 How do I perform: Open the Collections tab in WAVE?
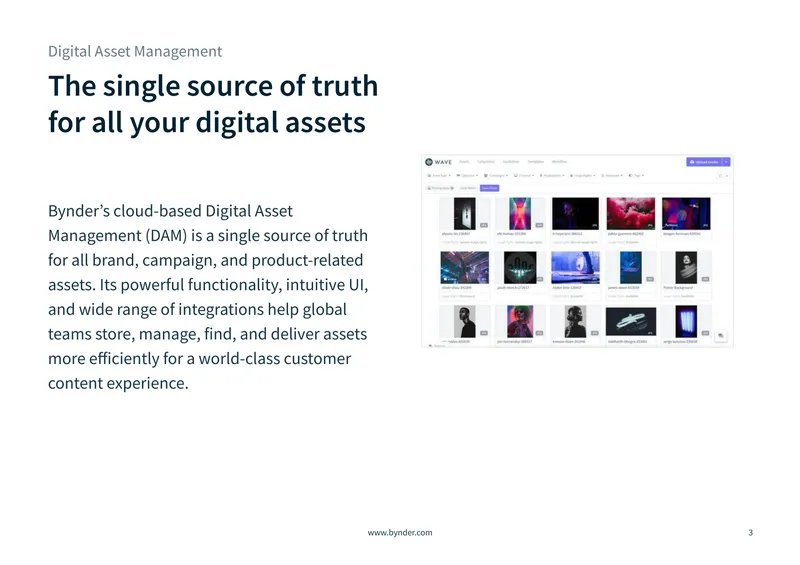click(x=486, y=162)
